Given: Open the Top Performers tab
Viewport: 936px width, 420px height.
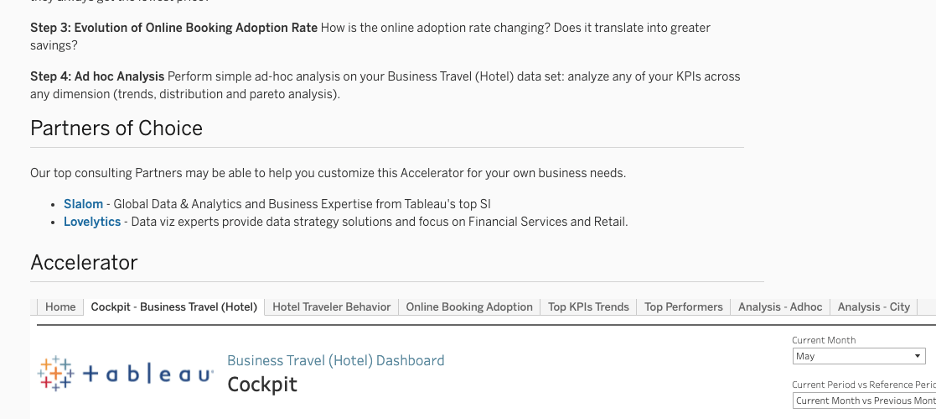Looking at the screenshot, I should [683, 307].
